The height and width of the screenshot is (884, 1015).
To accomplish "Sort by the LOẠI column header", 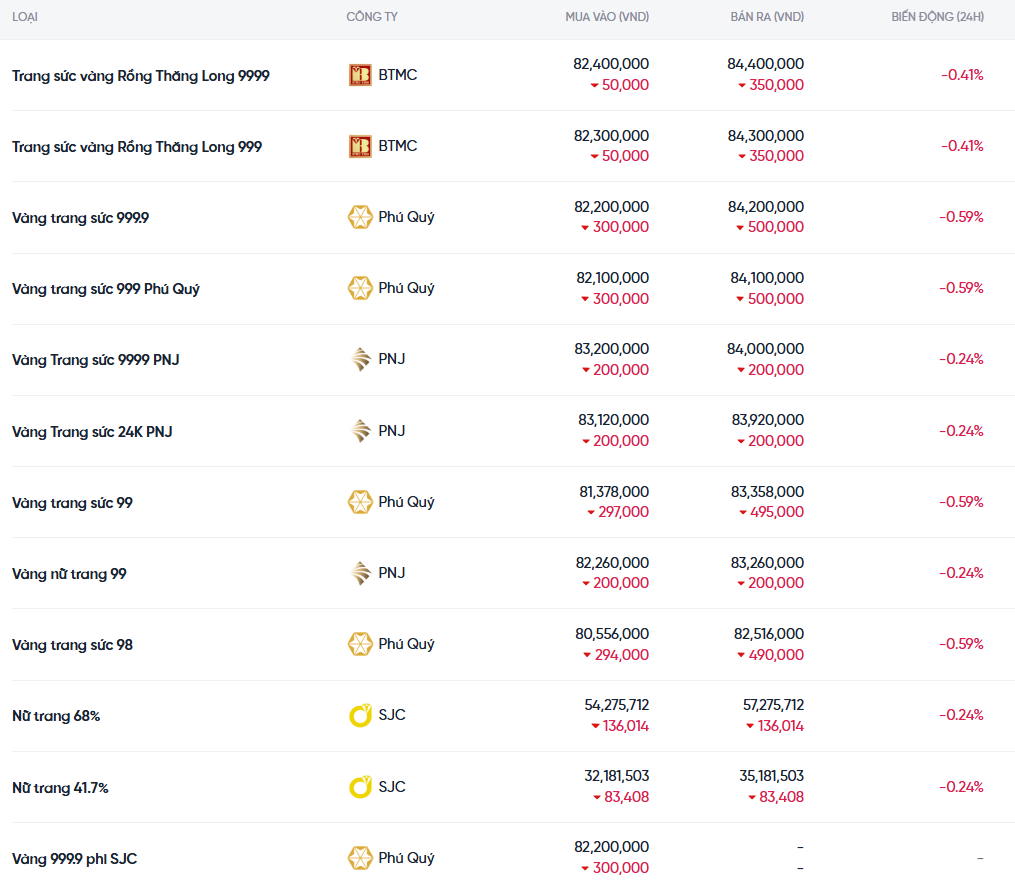I will pos(25,17).
